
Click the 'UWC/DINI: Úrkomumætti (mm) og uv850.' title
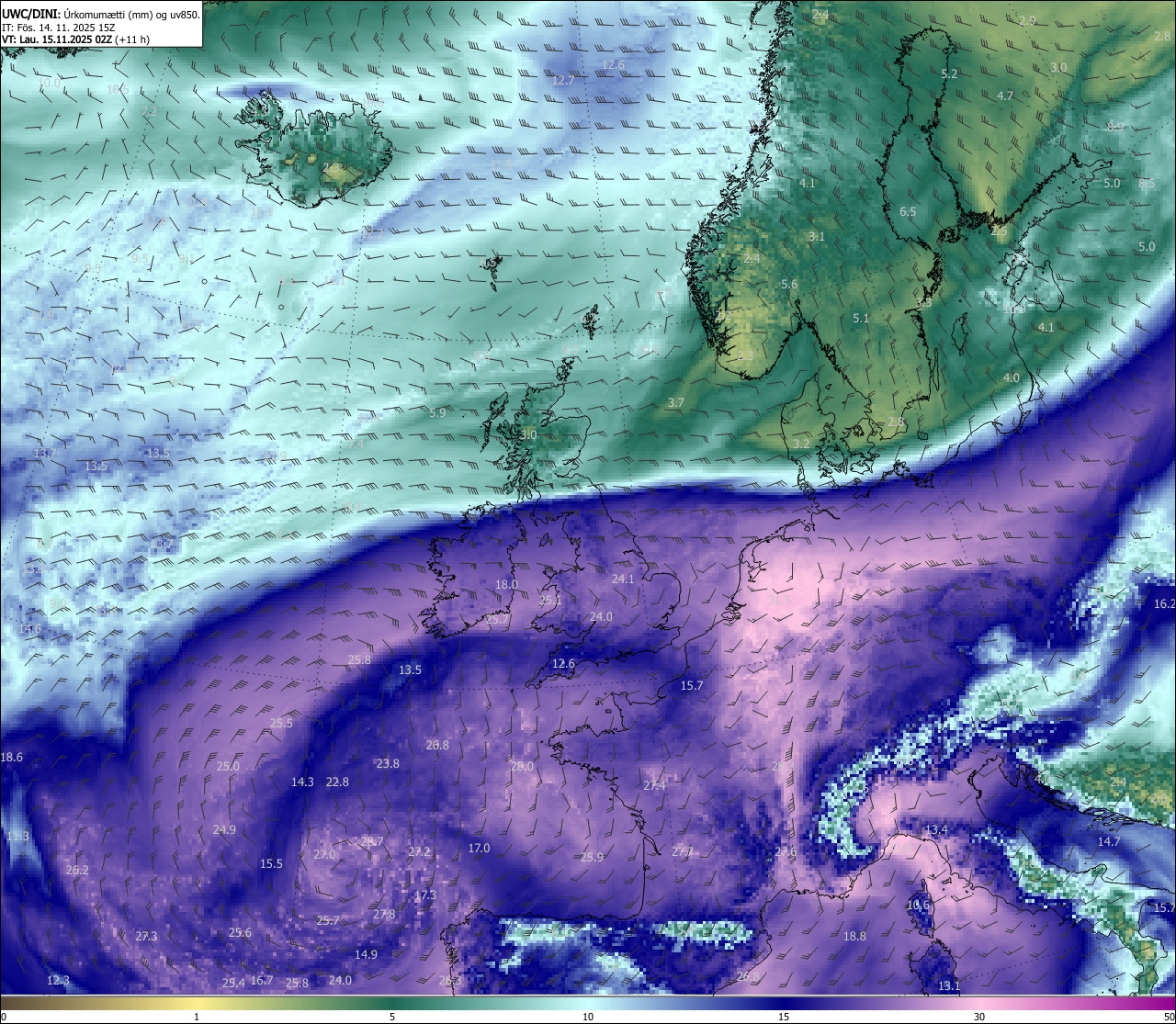click(100, 15)
